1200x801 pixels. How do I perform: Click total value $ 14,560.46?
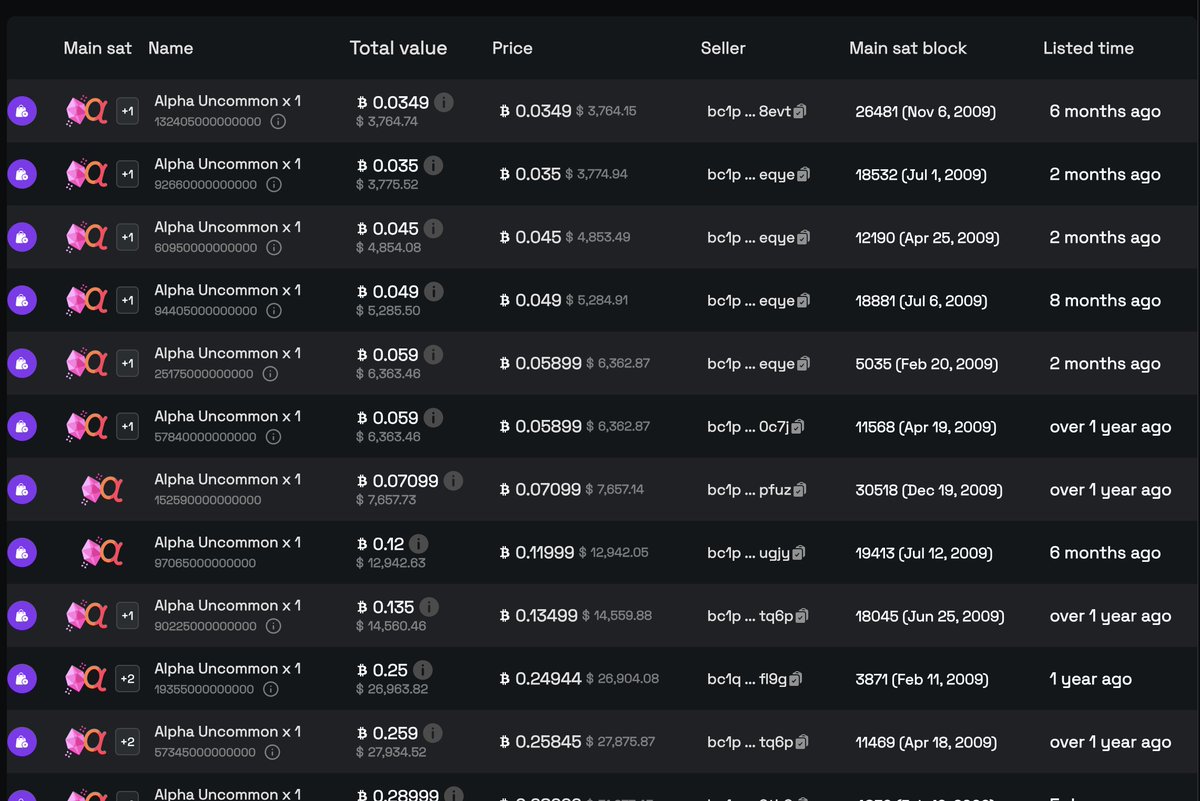[x=391, y=626]
